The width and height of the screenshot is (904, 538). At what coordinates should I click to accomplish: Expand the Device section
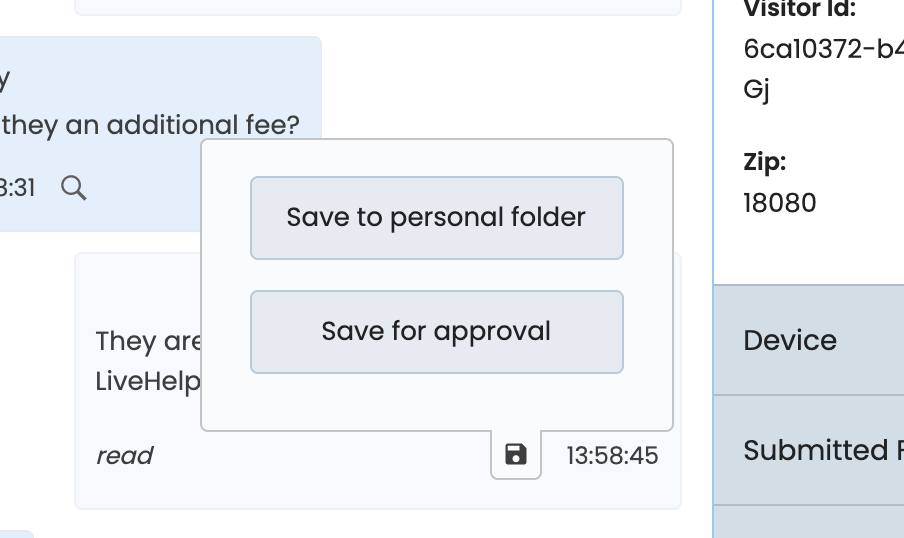point(808,340)
